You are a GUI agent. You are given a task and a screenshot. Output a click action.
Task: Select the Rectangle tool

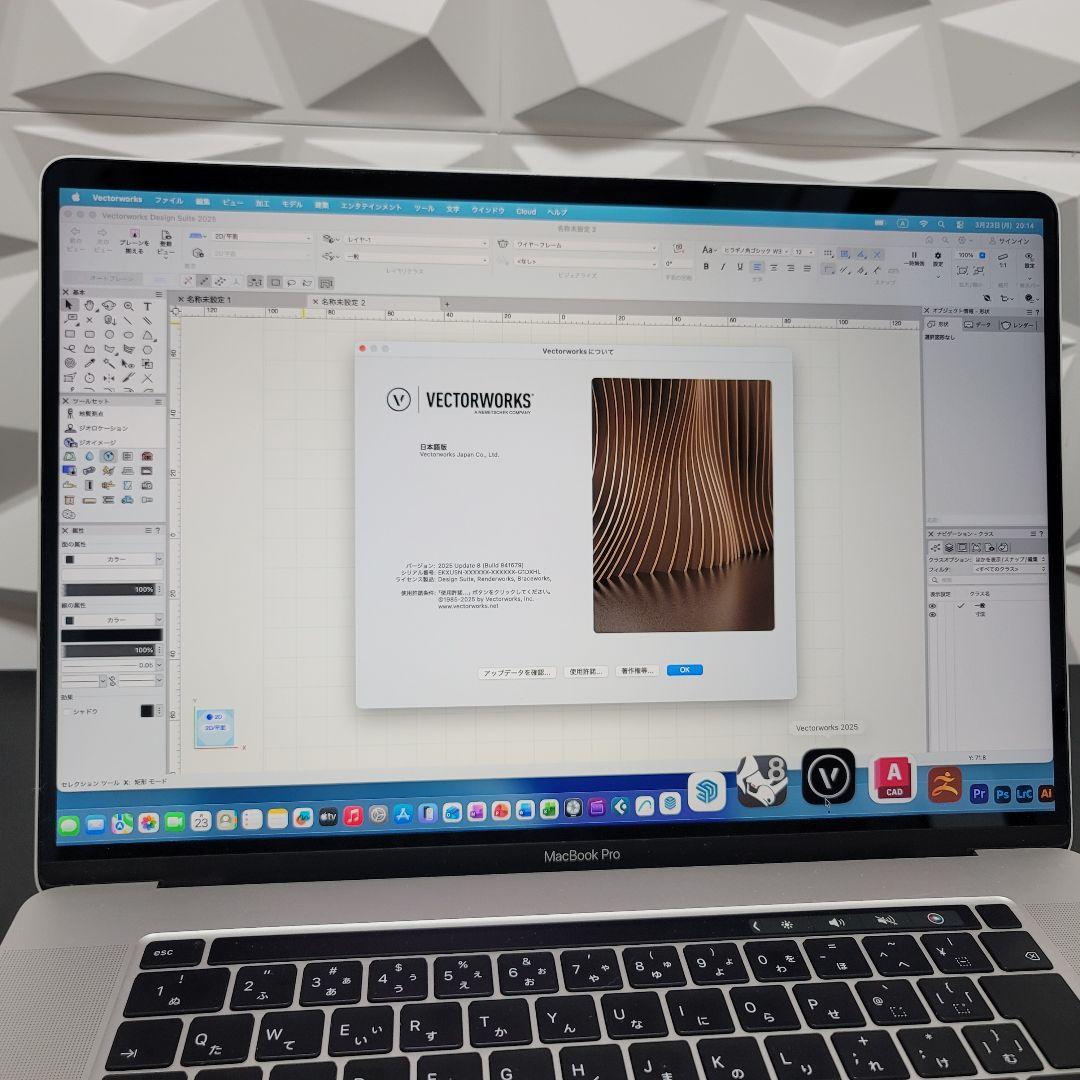[70, 334]
